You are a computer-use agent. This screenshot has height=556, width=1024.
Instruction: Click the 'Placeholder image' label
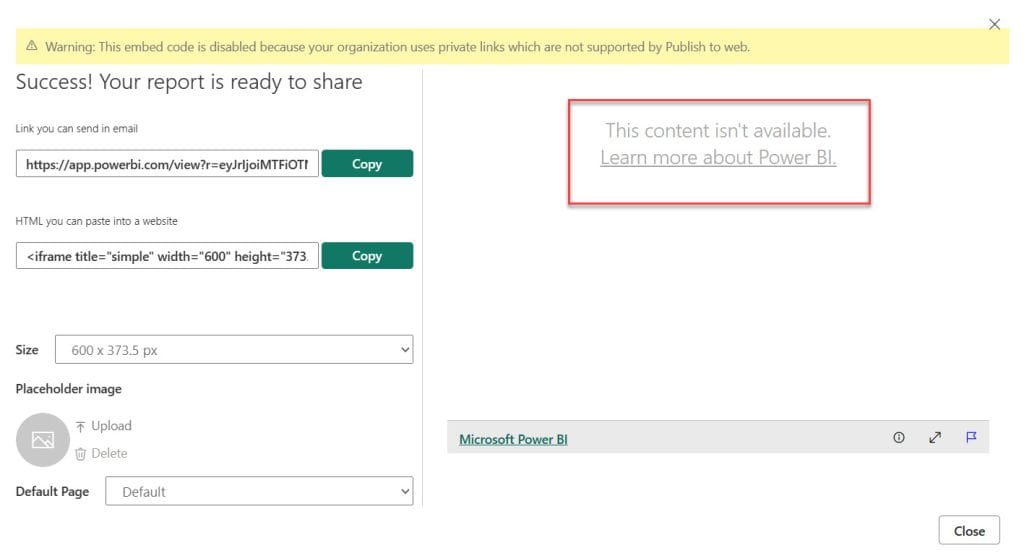pyautogui.click(x=69, y=389)
